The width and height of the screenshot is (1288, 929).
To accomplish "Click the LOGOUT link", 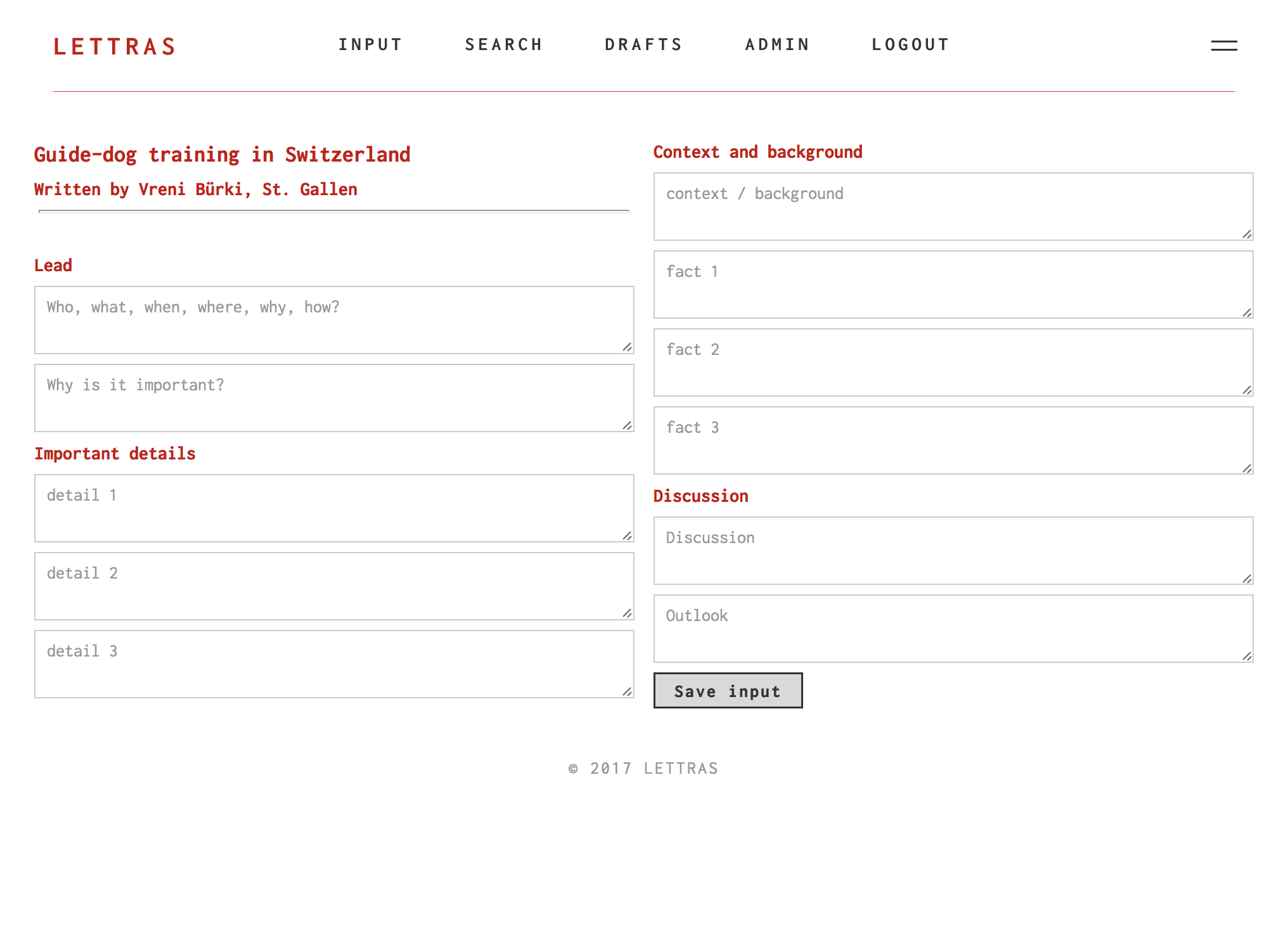I will point(910,44).
